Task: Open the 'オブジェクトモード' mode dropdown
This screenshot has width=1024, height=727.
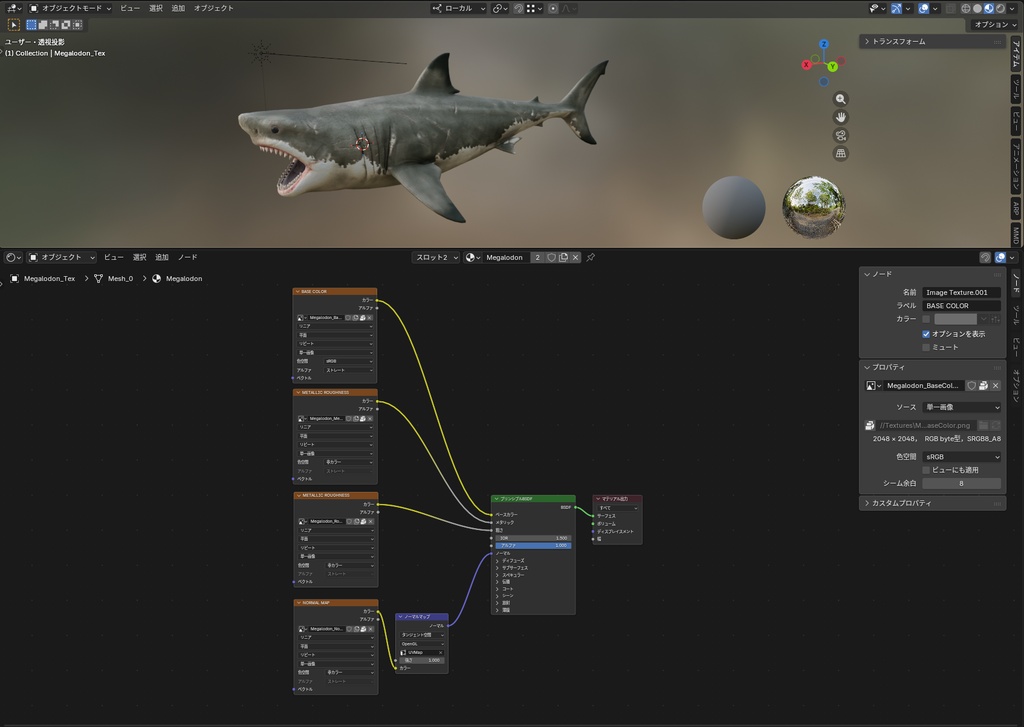Action: pyautogui.click(x=71, y=8)
